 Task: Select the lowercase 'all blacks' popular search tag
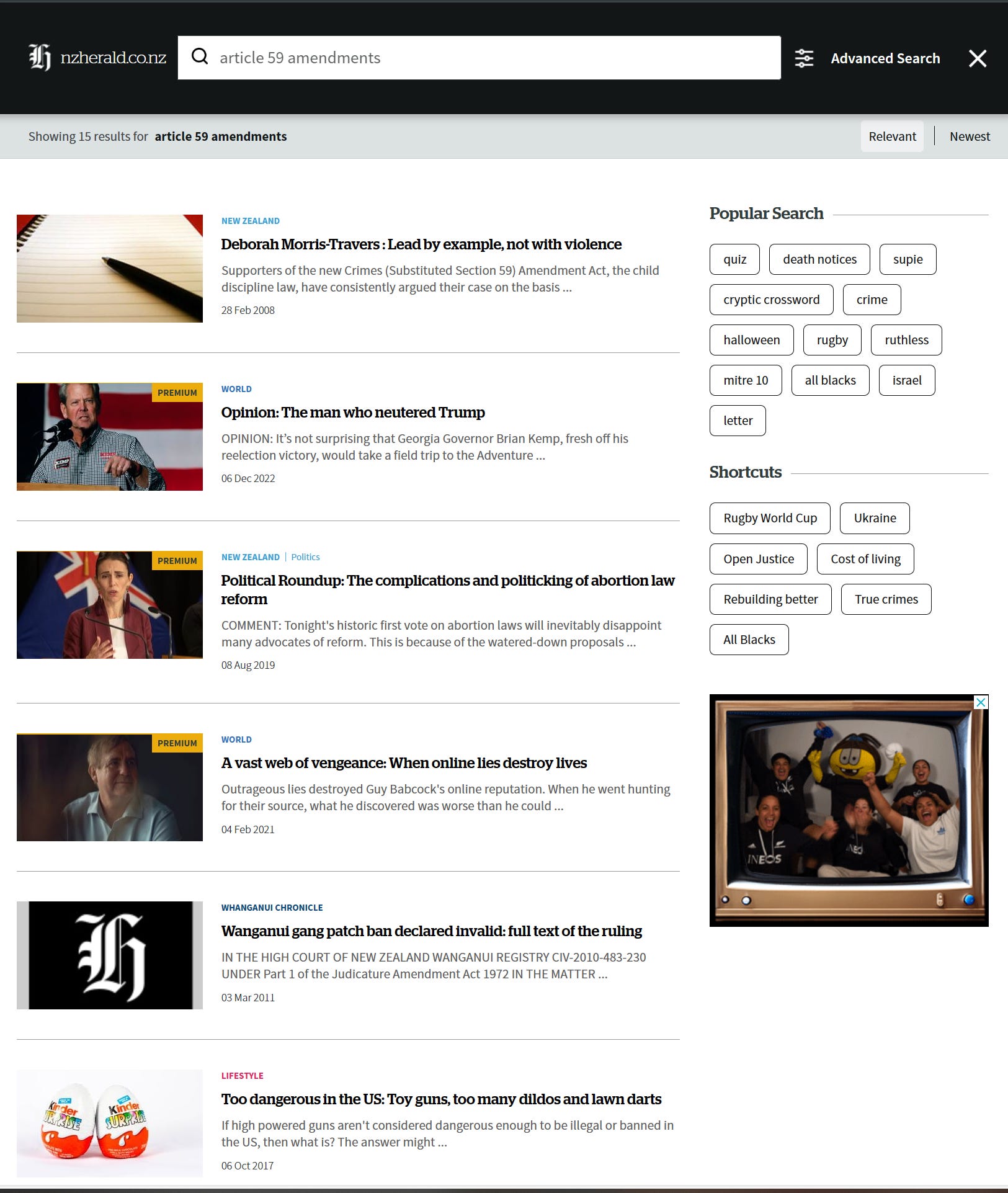(830, 380)
